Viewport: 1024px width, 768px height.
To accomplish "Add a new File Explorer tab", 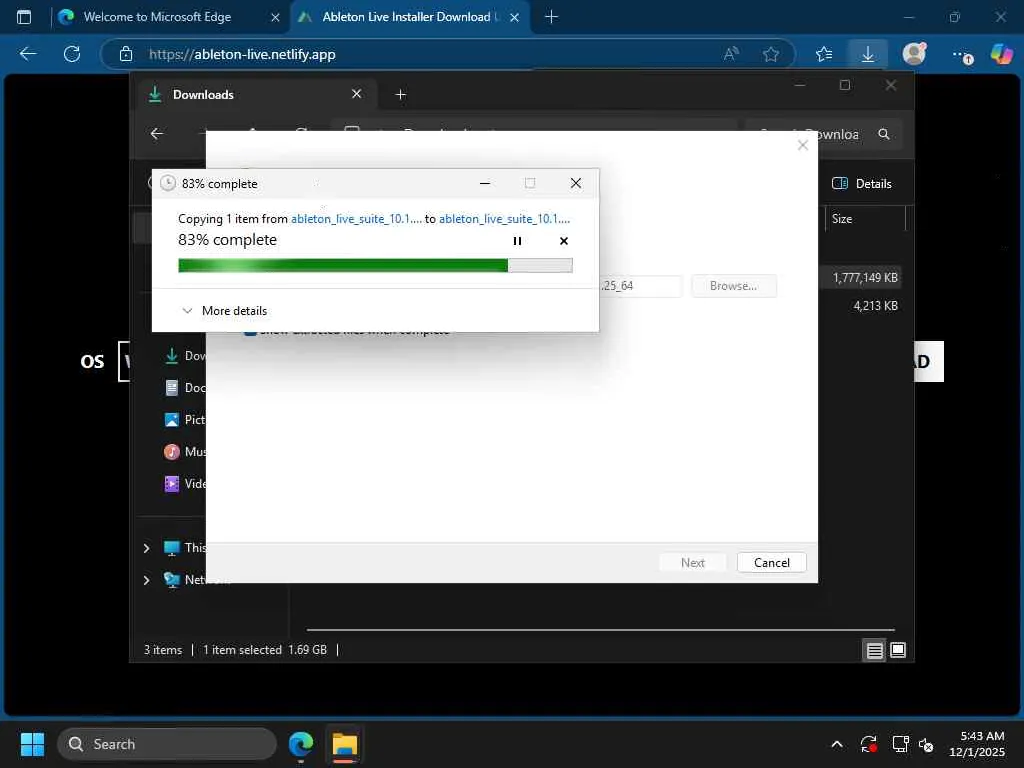I will tap(400, 95).
